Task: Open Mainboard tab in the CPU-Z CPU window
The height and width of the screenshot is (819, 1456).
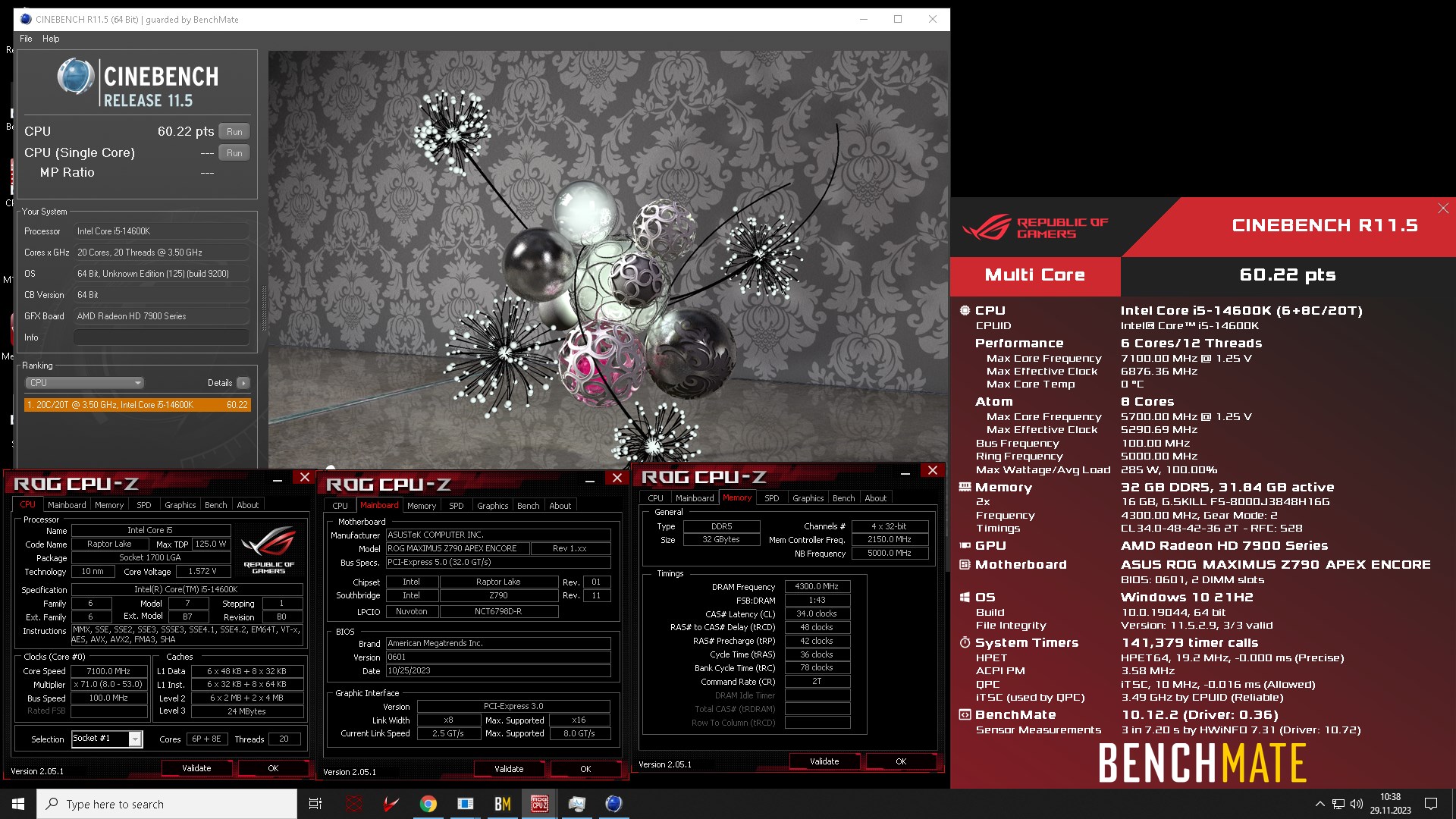Action: click(x=67, y=505)
